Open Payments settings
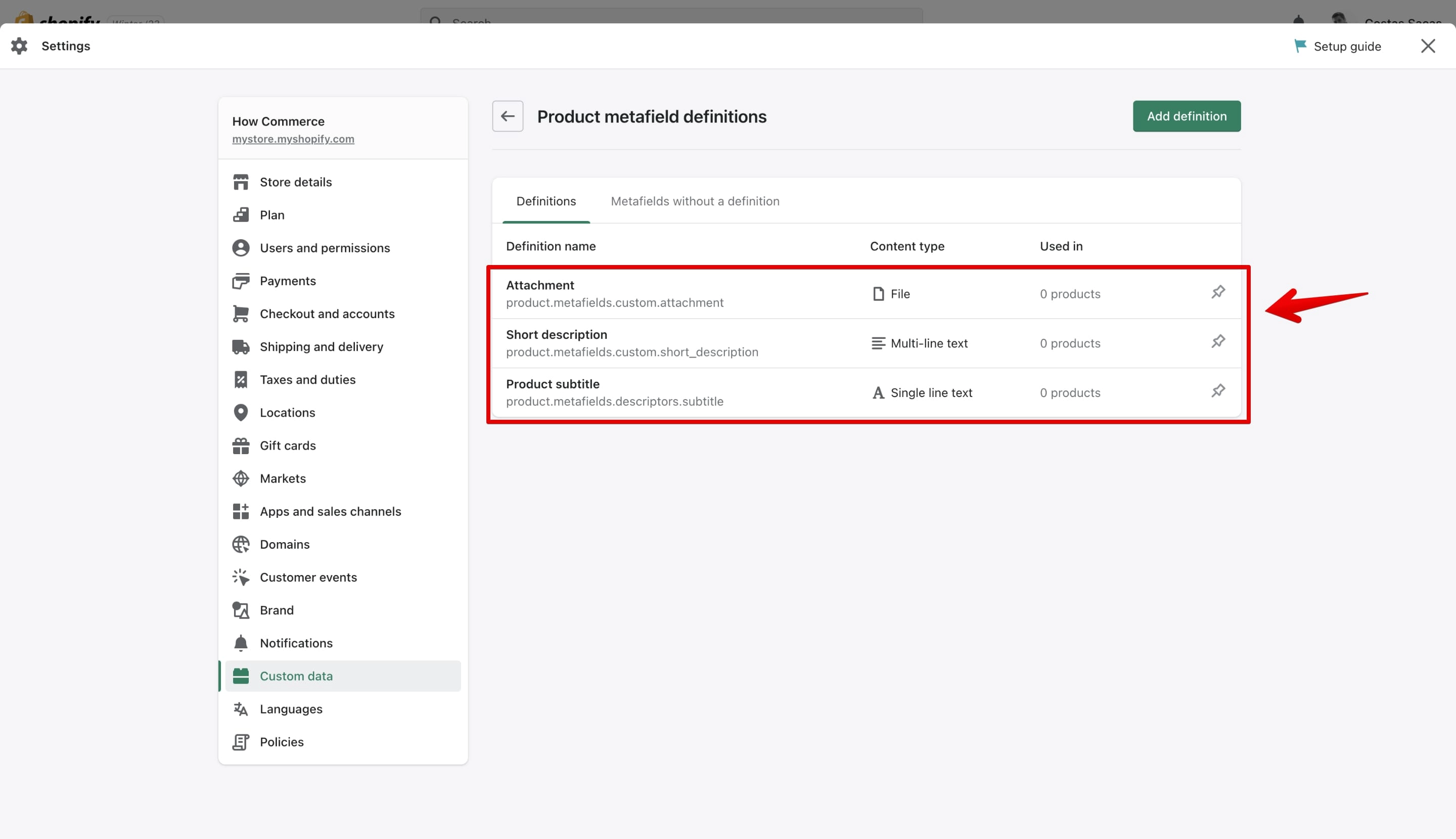Viewport: 1456px width, 839px height. coord(343,281)
